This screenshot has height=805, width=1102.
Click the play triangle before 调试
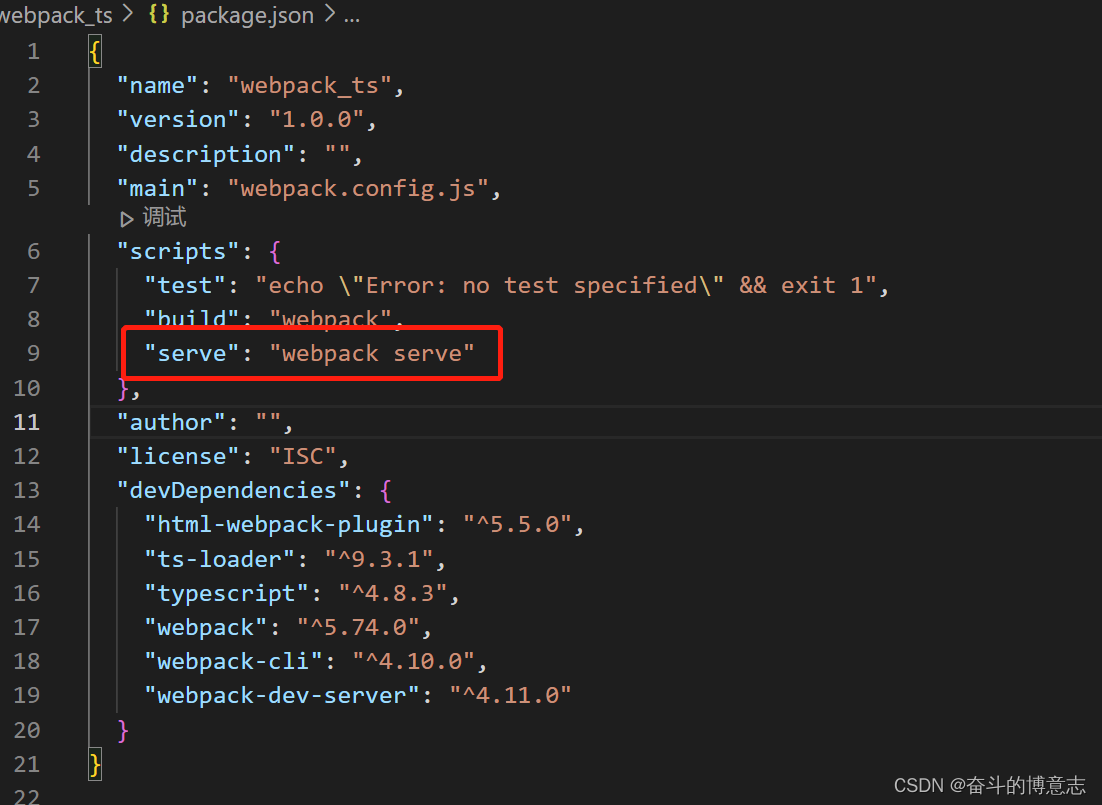[127, 217]
